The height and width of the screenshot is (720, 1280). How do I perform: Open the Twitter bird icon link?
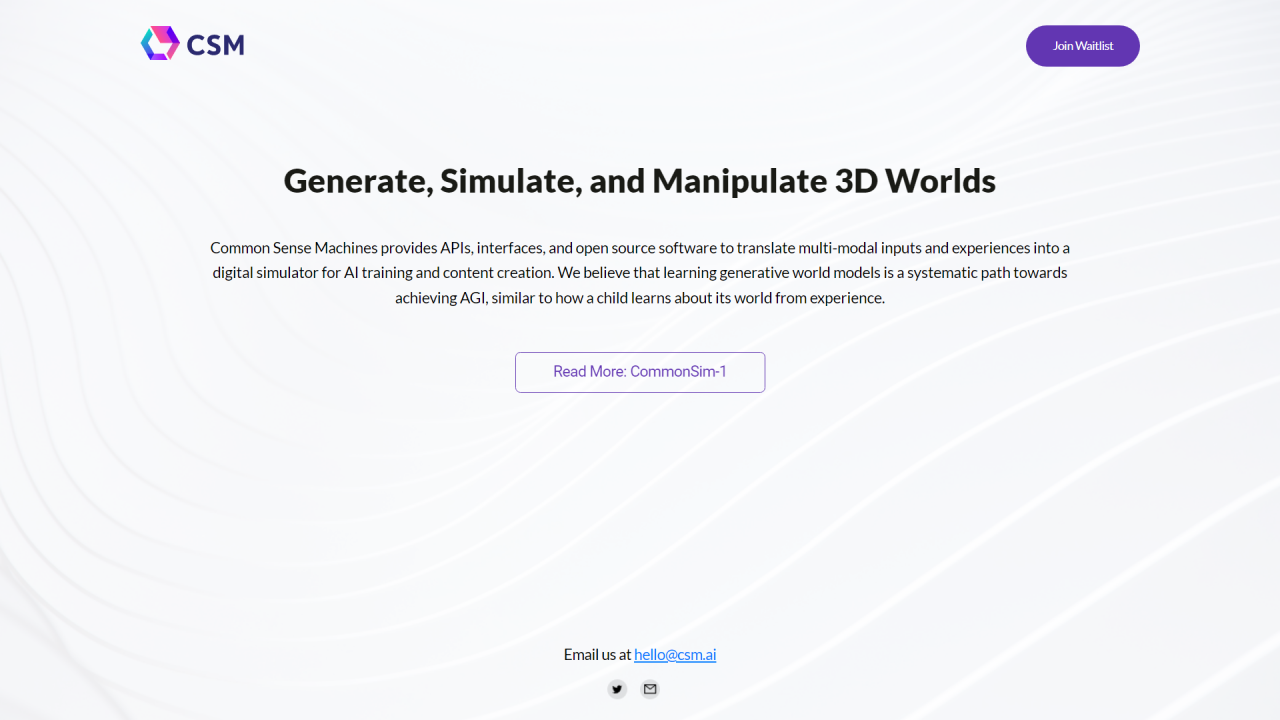click(617, 689)
